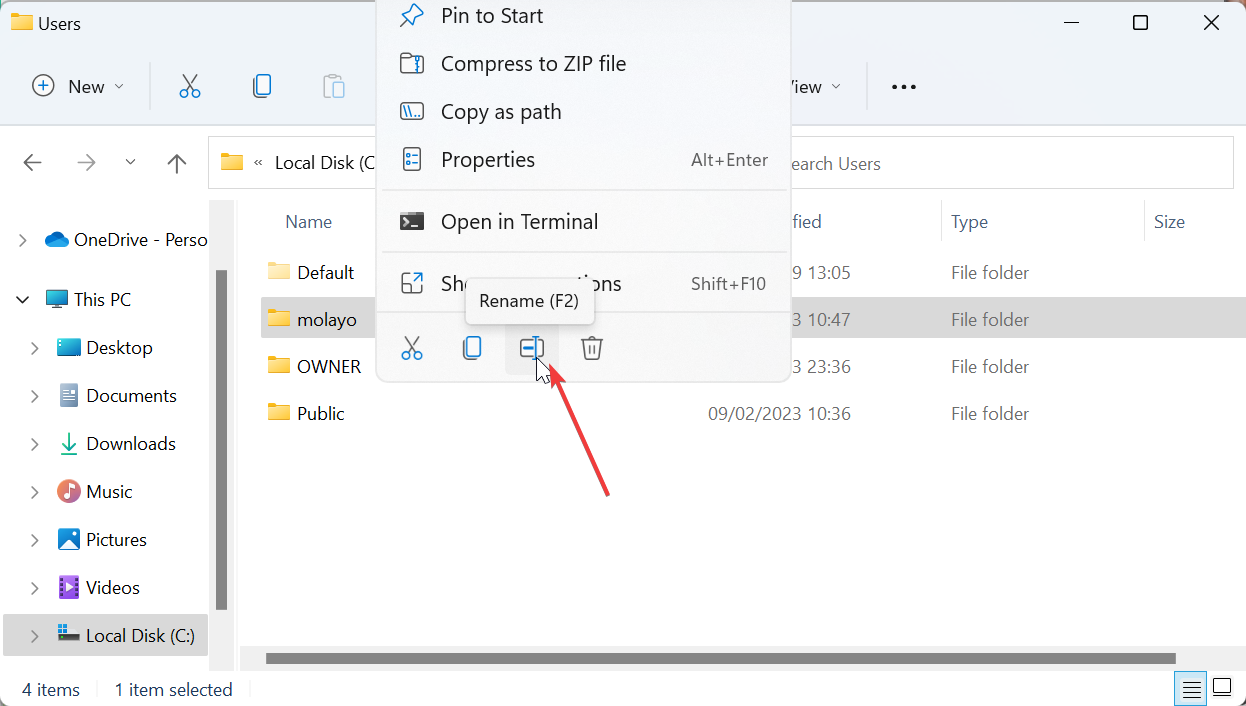
Task: Click the Rename (F2) icon
Action: pos(531,348)
